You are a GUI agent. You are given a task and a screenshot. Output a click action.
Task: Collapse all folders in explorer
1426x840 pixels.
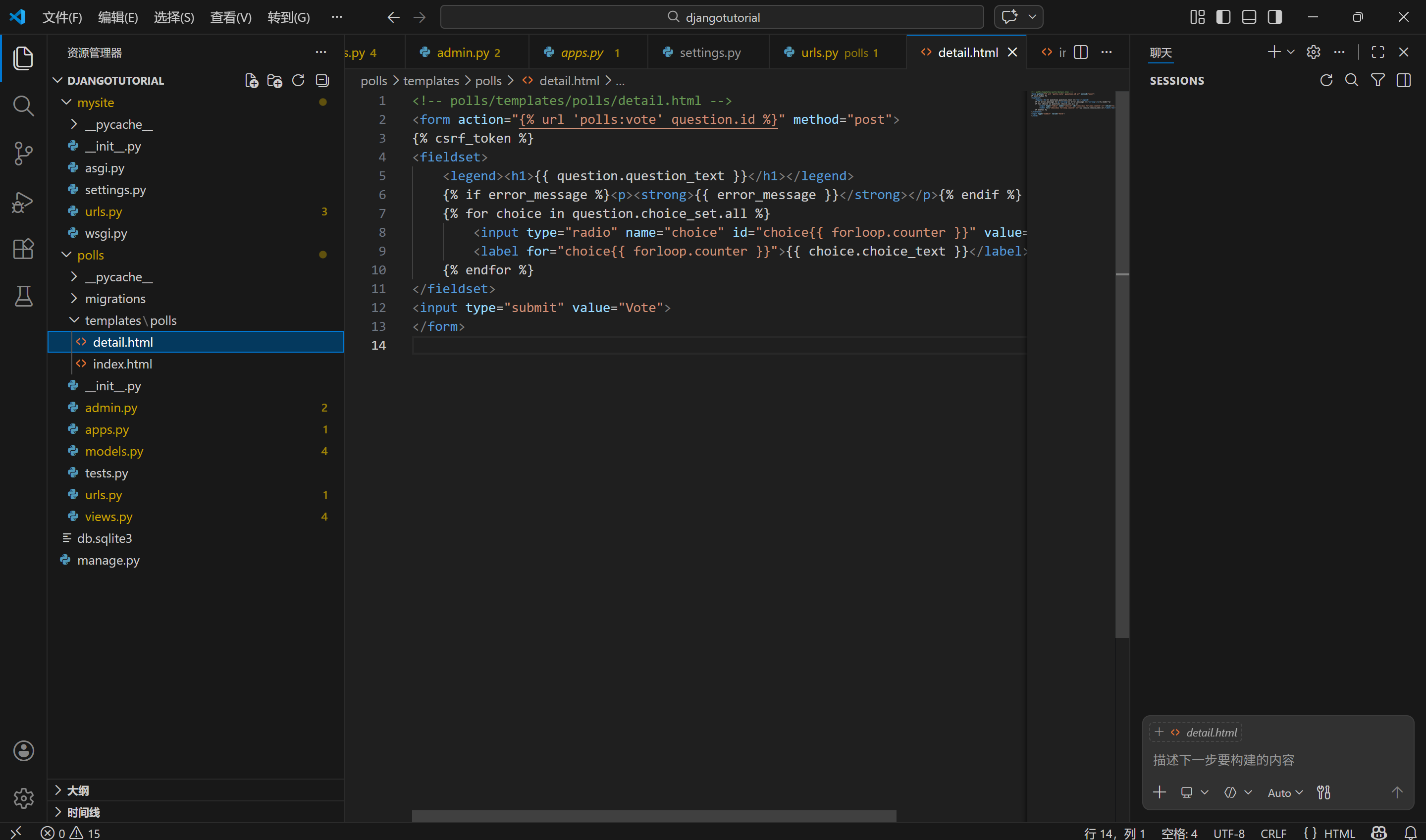click(x=322, y=80)
